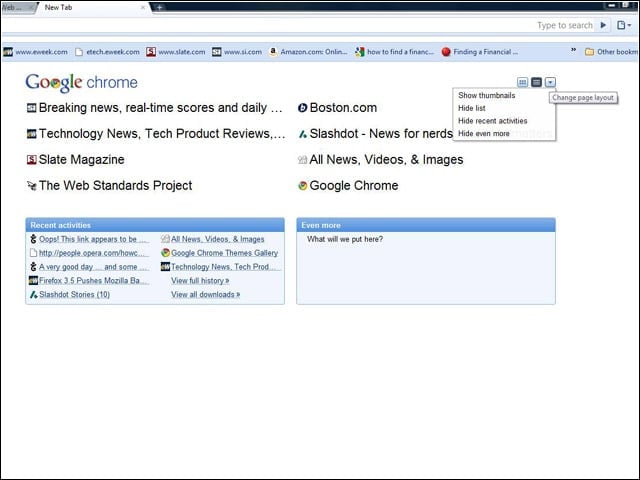Open Breaking news, real-time scores link
The image size is (640, 480).
[x=160, y=108]
